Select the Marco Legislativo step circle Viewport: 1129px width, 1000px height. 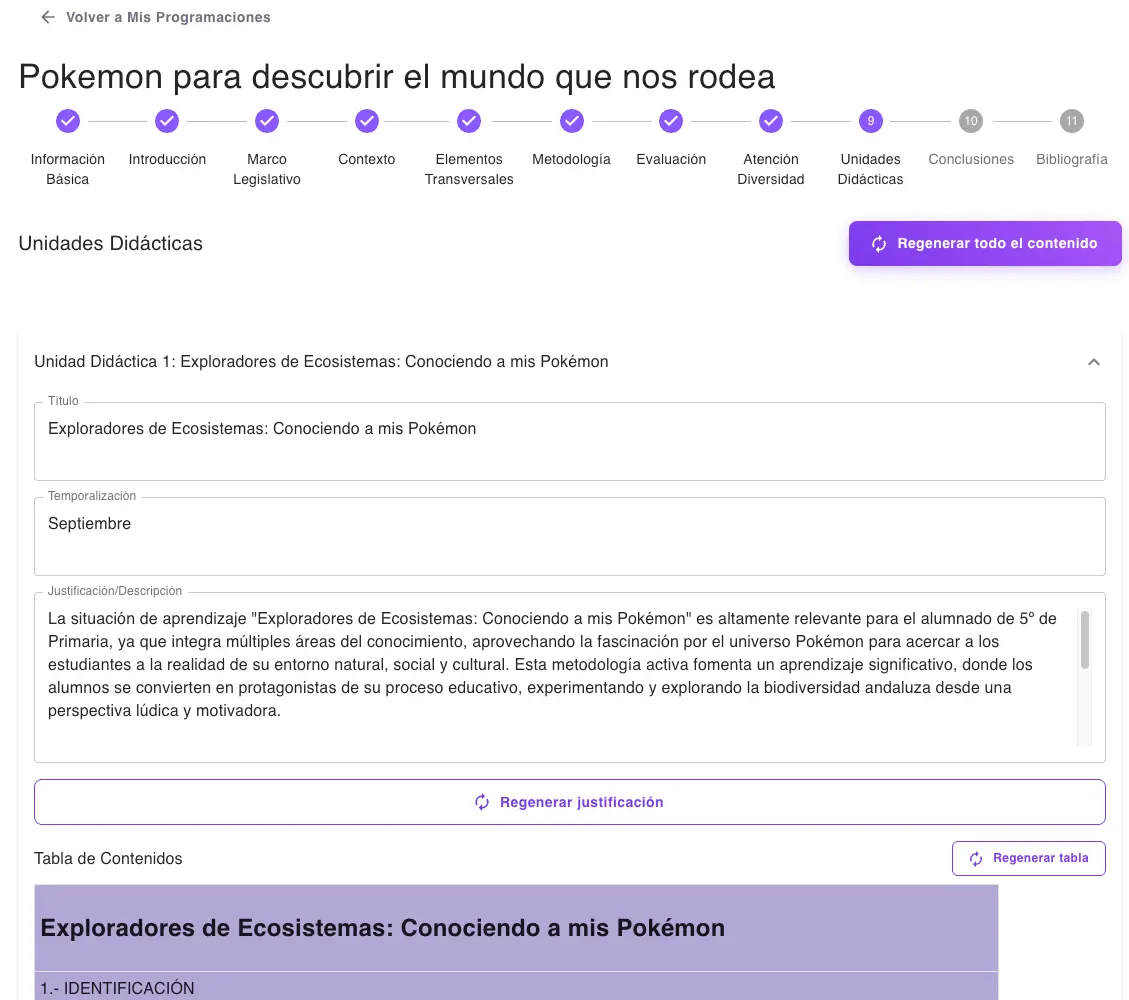pos(266,121)
